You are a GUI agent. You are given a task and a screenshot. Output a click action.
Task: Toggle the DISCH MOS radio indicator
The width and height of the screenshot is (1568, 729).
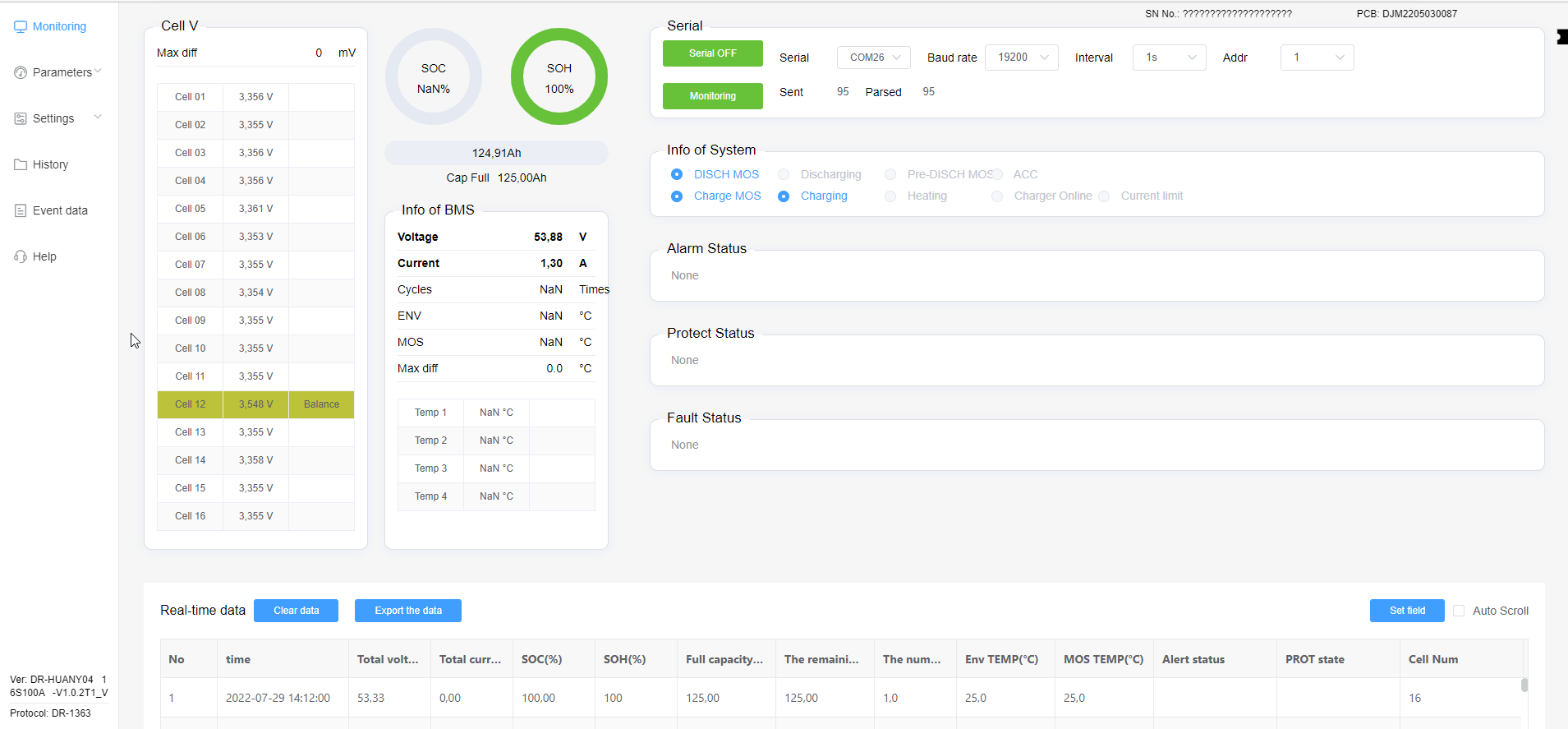(677, 174)
